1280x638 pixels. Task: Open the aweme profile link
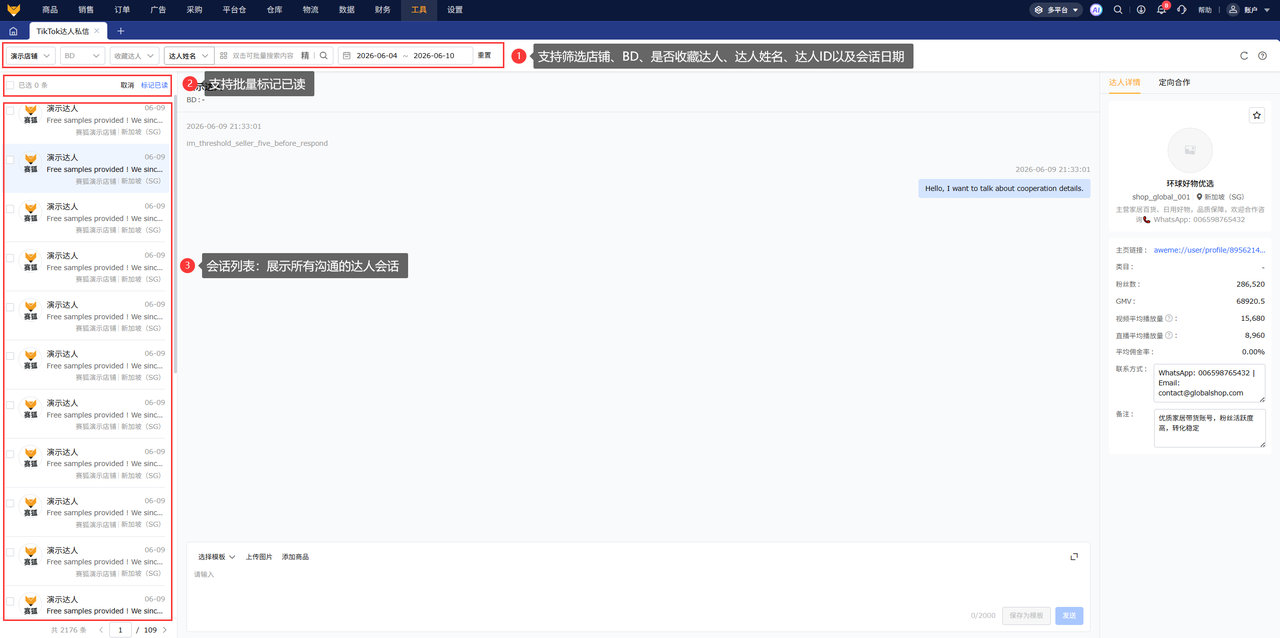[x=1209, y=250]
